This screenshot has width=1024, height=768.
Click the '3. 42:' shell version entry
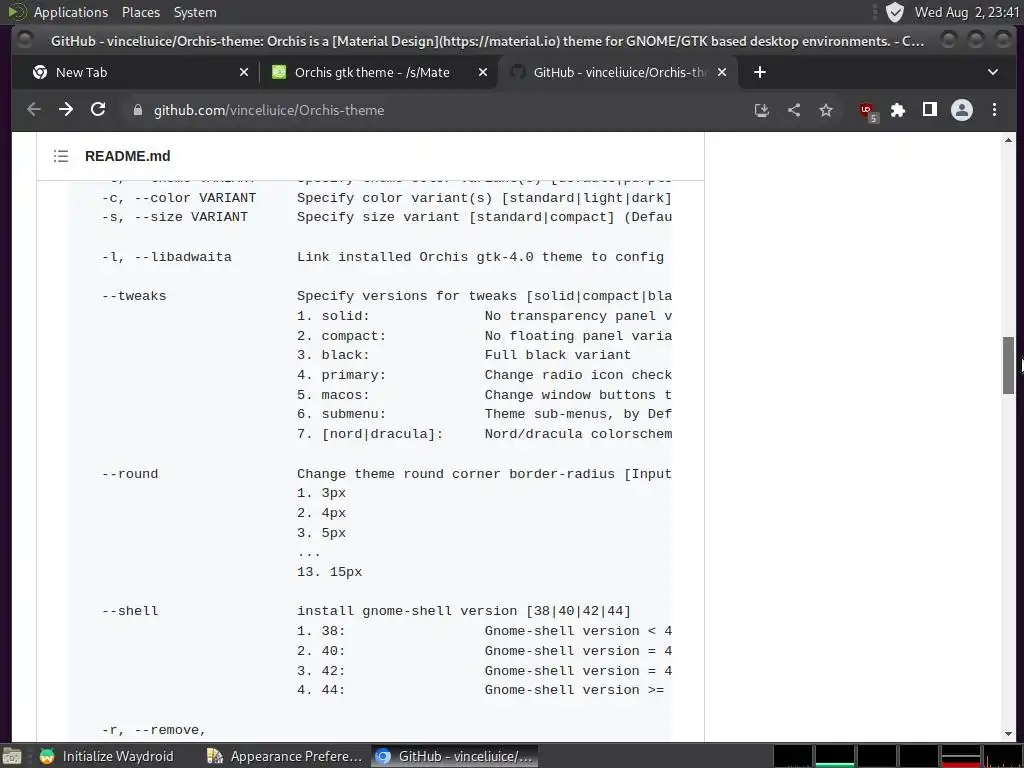coord(321,671)
